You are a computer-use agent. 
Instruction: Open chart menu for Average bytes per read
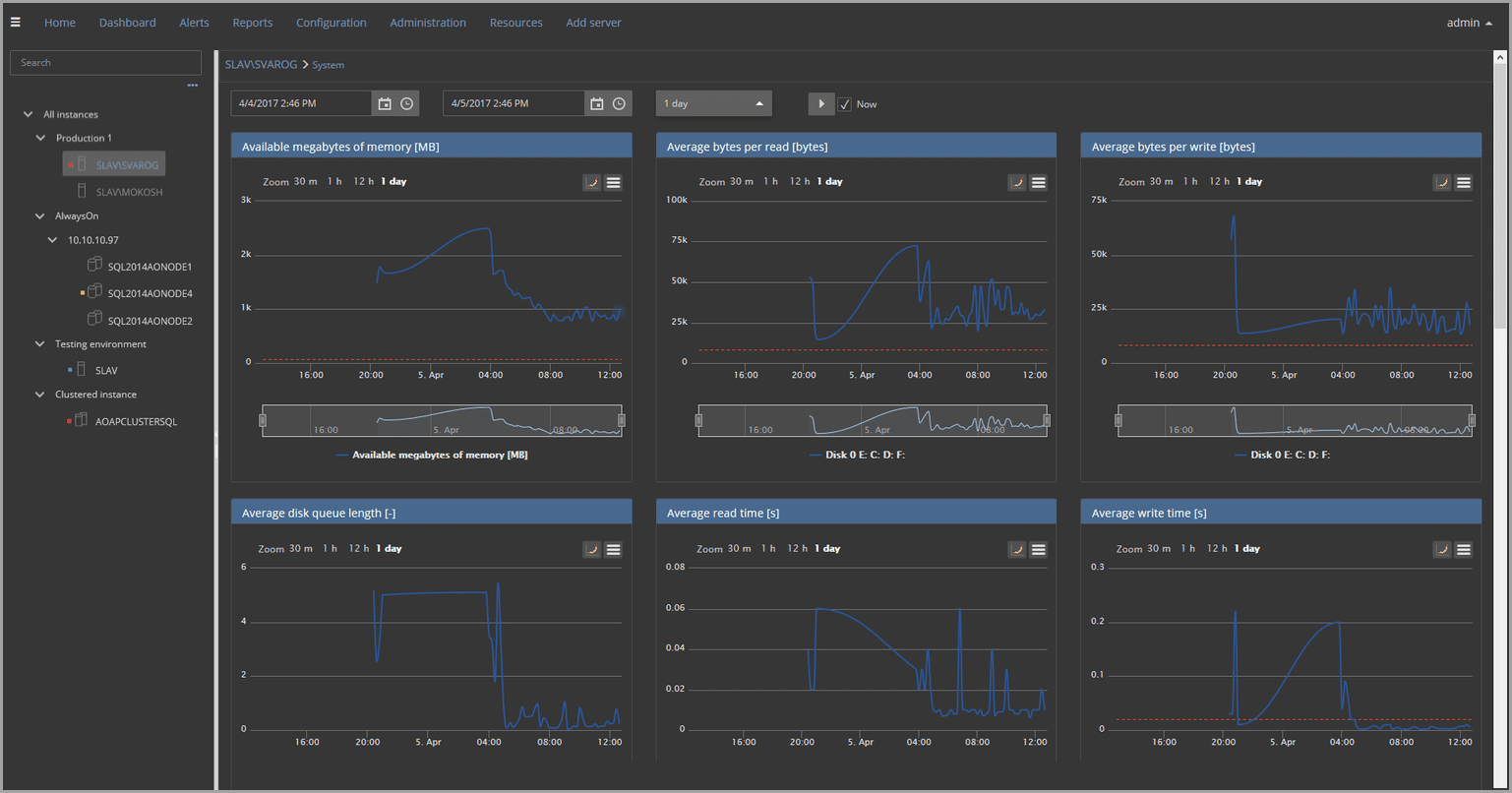(1039, 182)
